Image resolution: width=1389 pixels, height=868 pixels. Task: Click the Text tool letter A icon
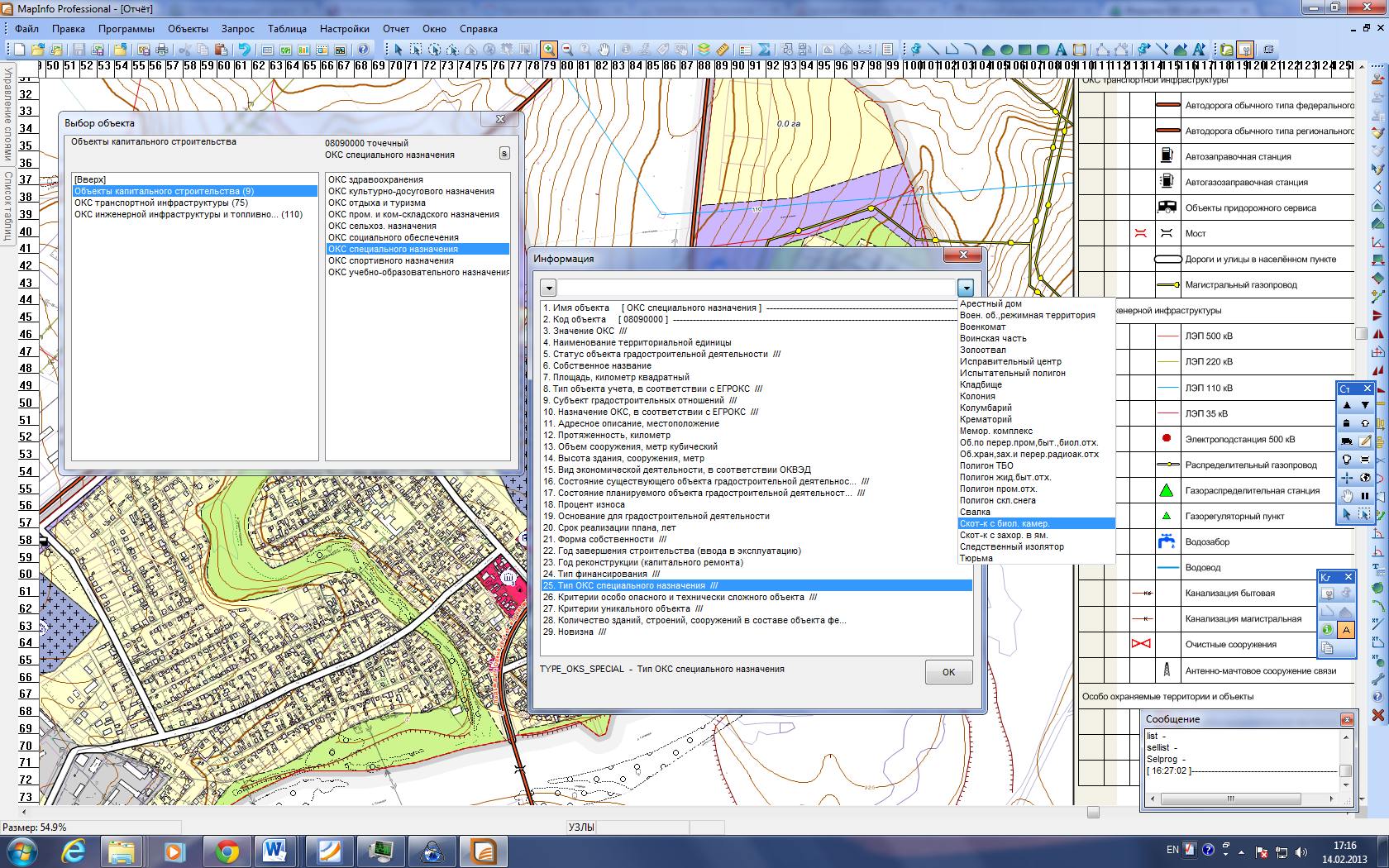[1060, 50]
